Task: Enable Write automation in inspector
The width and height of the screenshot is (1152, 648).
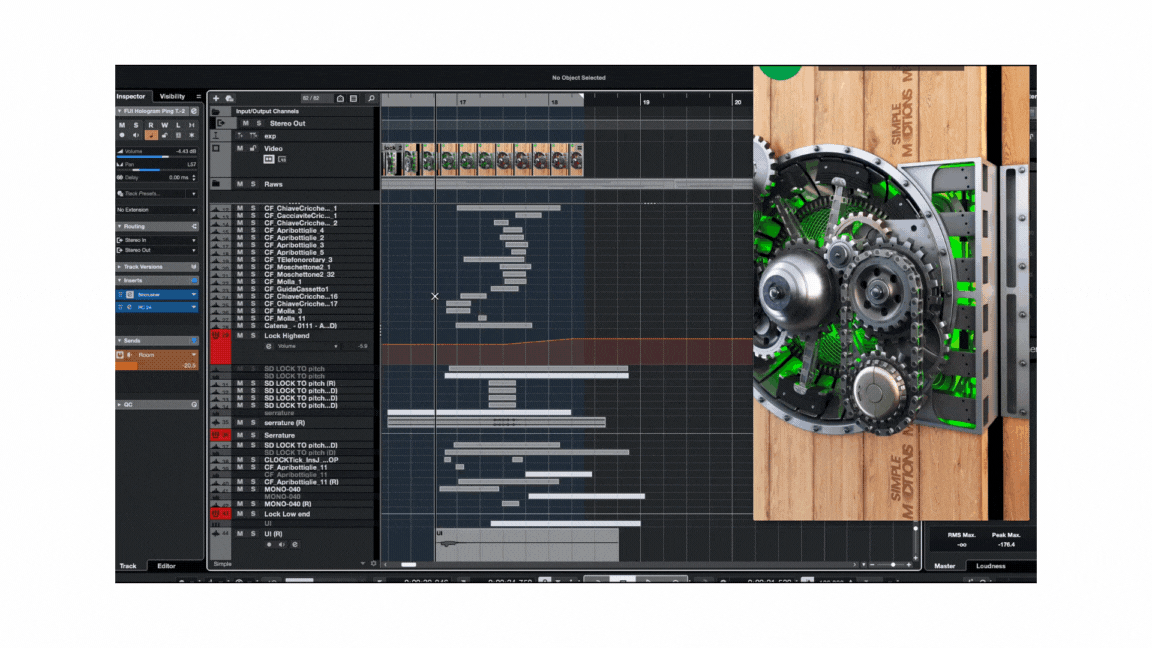Action: pyautogui.click(x=165, y=125)
